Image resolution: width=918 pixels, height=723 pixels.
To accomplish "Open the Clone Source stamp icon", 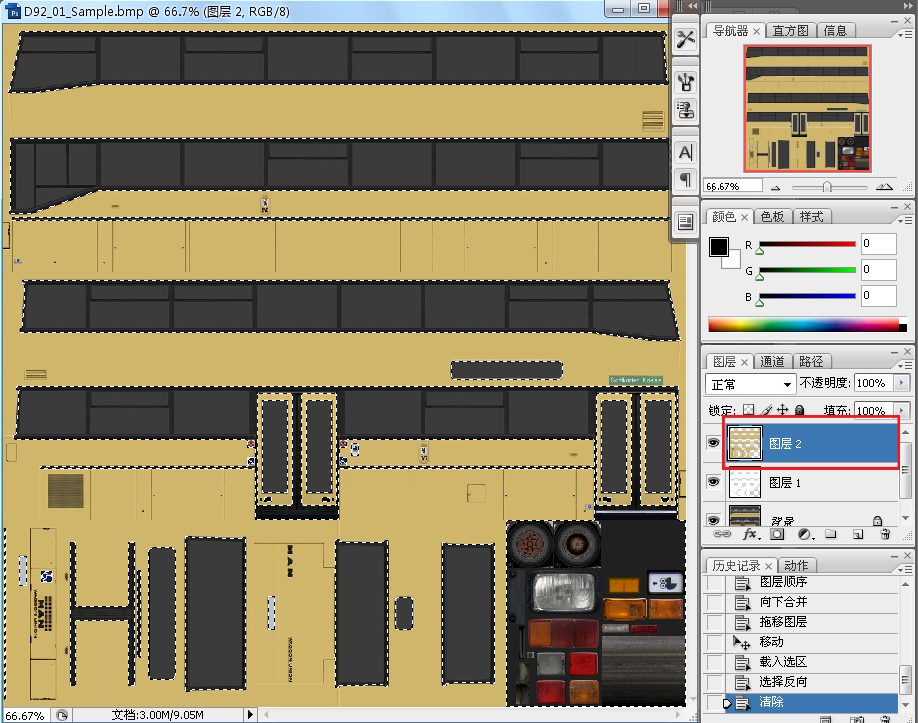I will pos(686,108).
